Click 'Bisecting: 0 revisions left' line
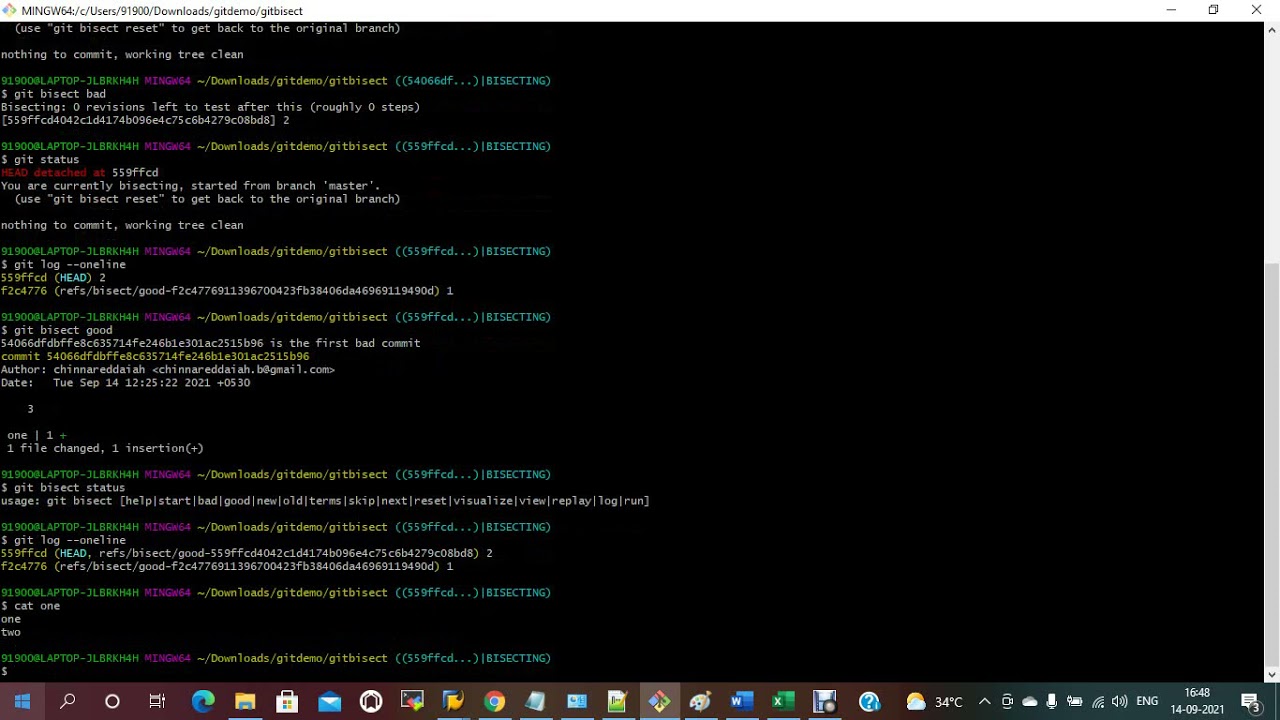 point(210,107)
